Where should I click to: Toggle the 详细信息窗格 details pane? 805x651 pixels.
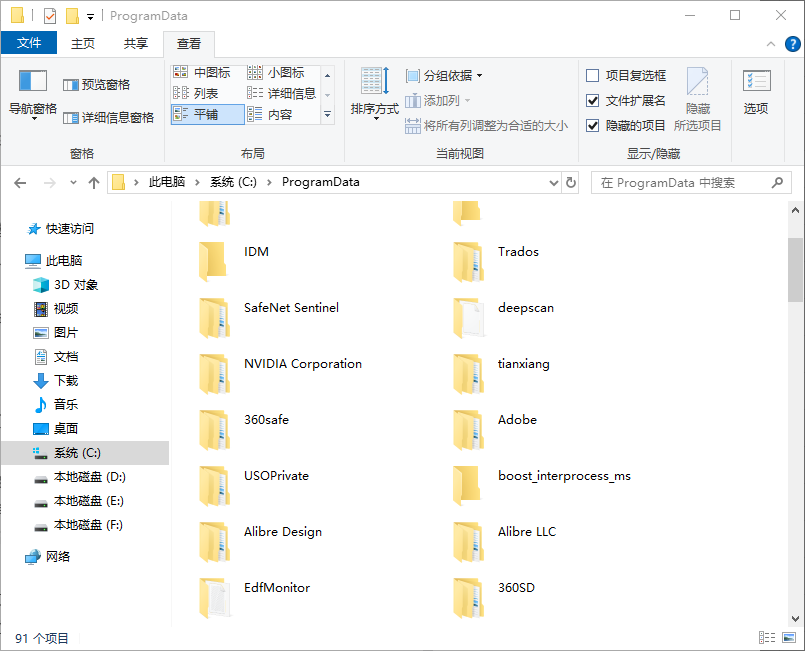pyautogui.click(x=108, y=118)
